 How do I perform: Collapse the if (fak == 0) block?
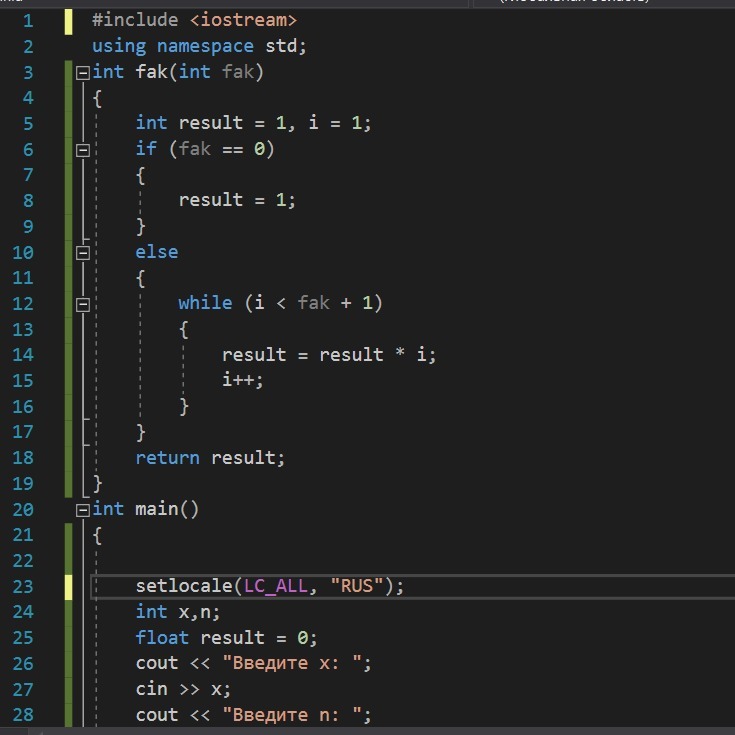[82, 149]
